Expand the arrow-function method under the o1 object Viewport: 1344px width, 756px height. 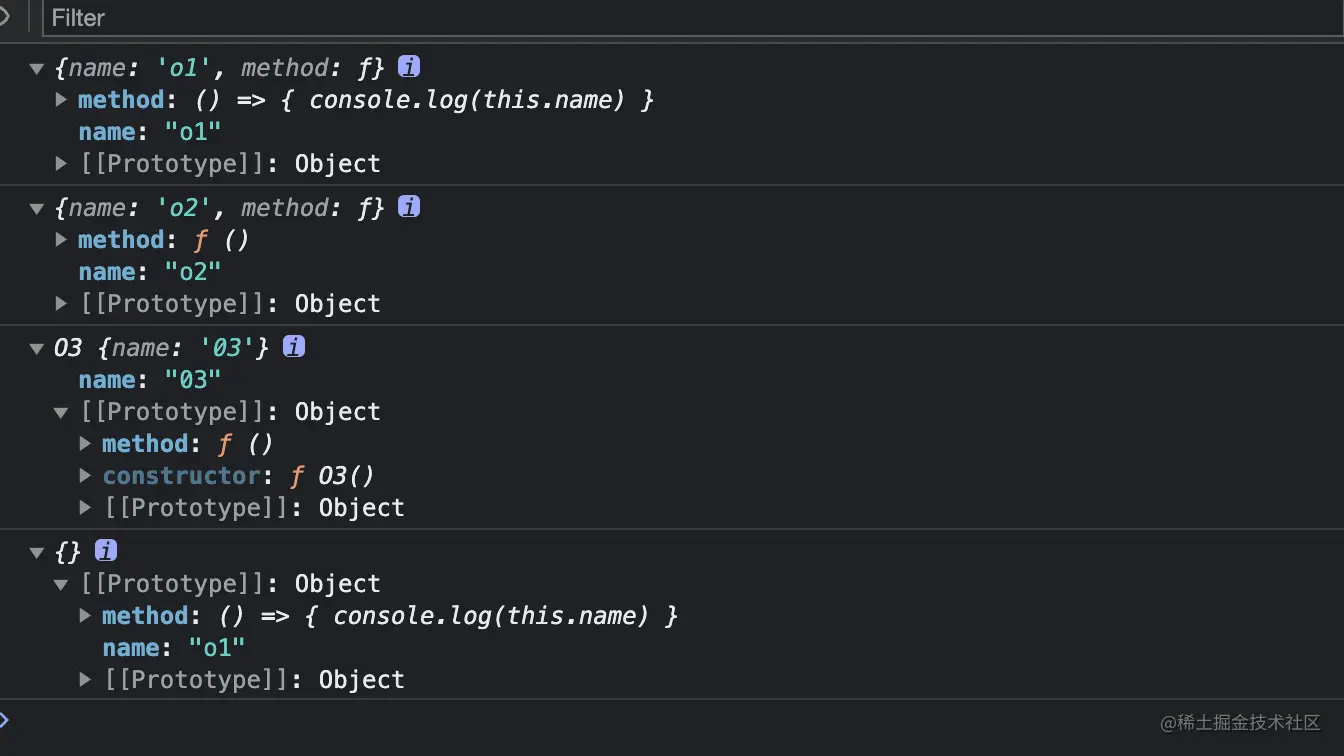61,100
